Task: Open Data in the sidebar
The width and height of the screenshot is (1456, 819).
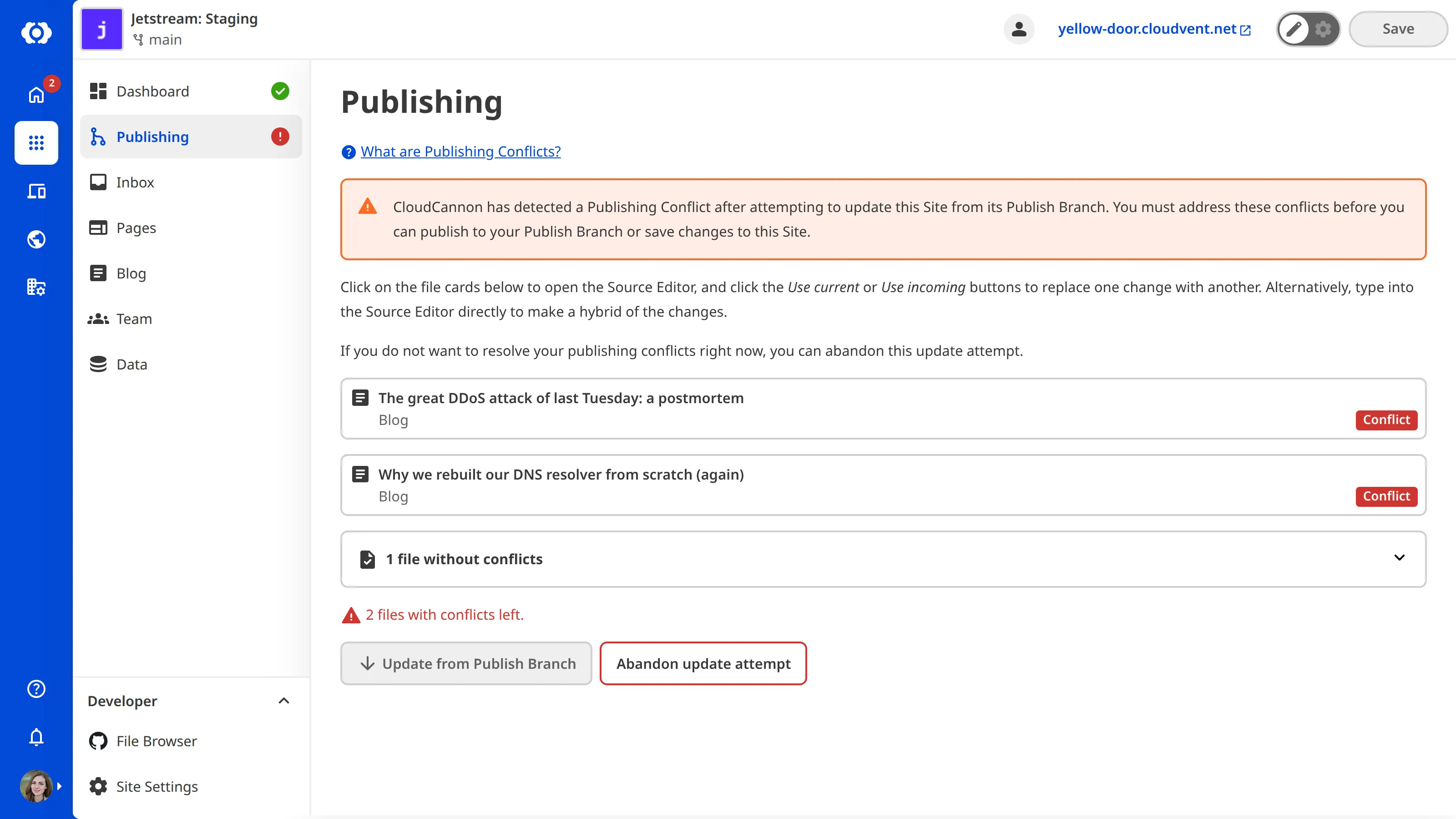Action: [191, 364]
